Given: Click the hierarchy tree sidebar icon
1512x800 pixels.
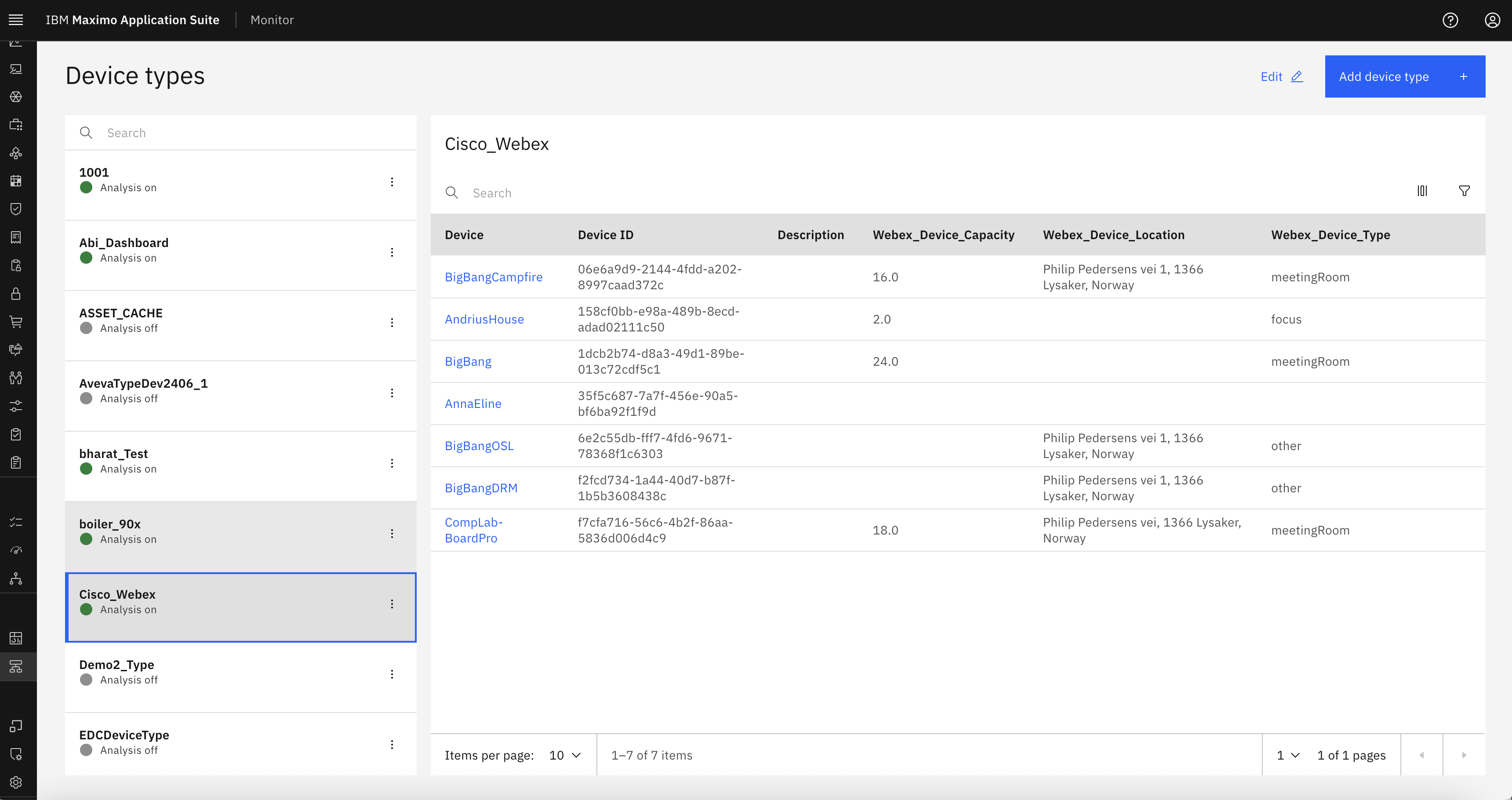Looking at the screenshot, I should tap(16, 578).
